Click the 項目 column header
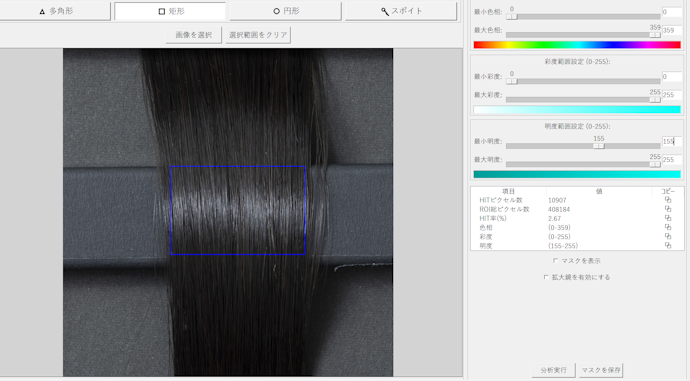The image size is (690, 381). (x=508, y=191)
